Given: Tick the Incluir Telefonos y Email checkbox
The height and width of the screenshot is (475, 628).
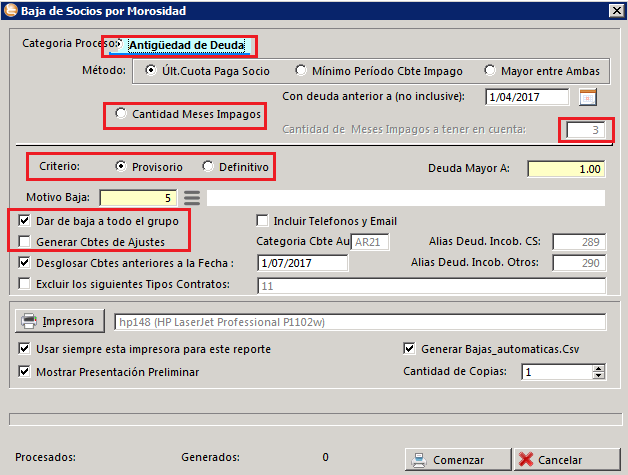Looking at the screenshot, I should pyautogui.click(x=263, y=220).
